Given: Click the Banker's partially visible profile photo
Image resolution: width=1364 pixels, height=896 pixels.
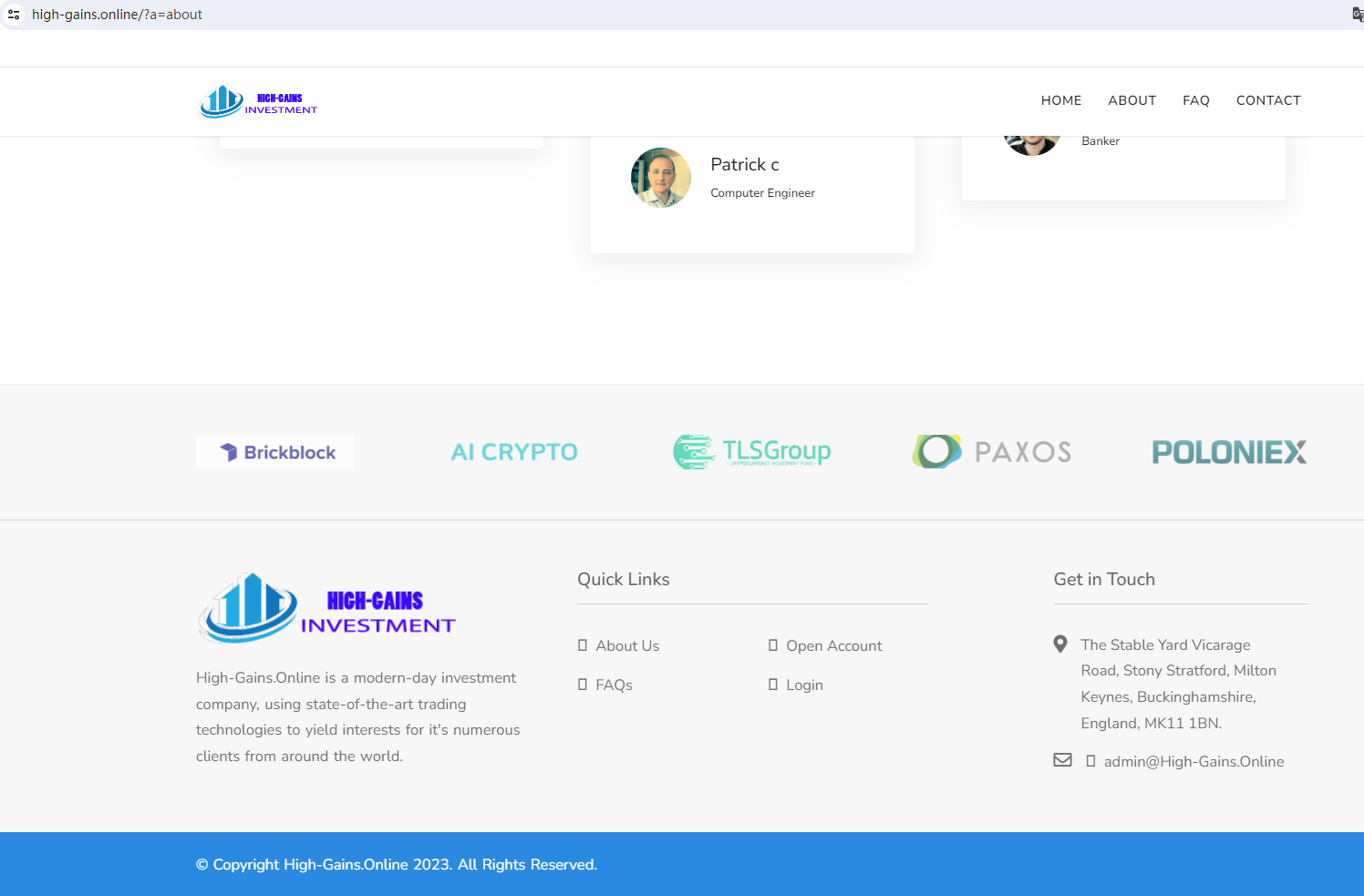Looking at the screenshot, I should pos(1031,146).
